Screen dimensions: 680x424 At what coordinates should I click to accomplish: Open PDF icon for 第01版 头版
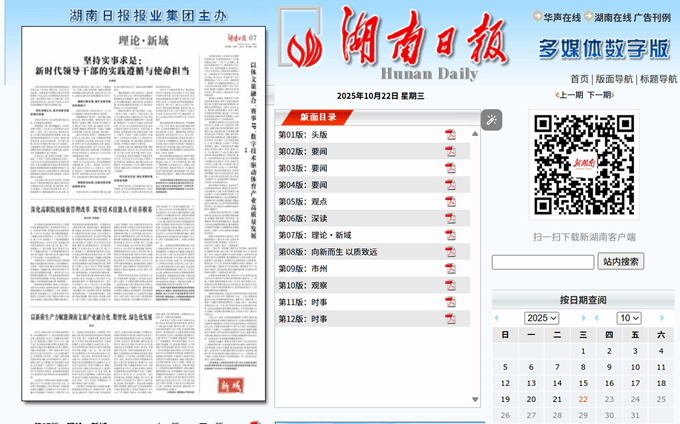(x=450, y=135)
